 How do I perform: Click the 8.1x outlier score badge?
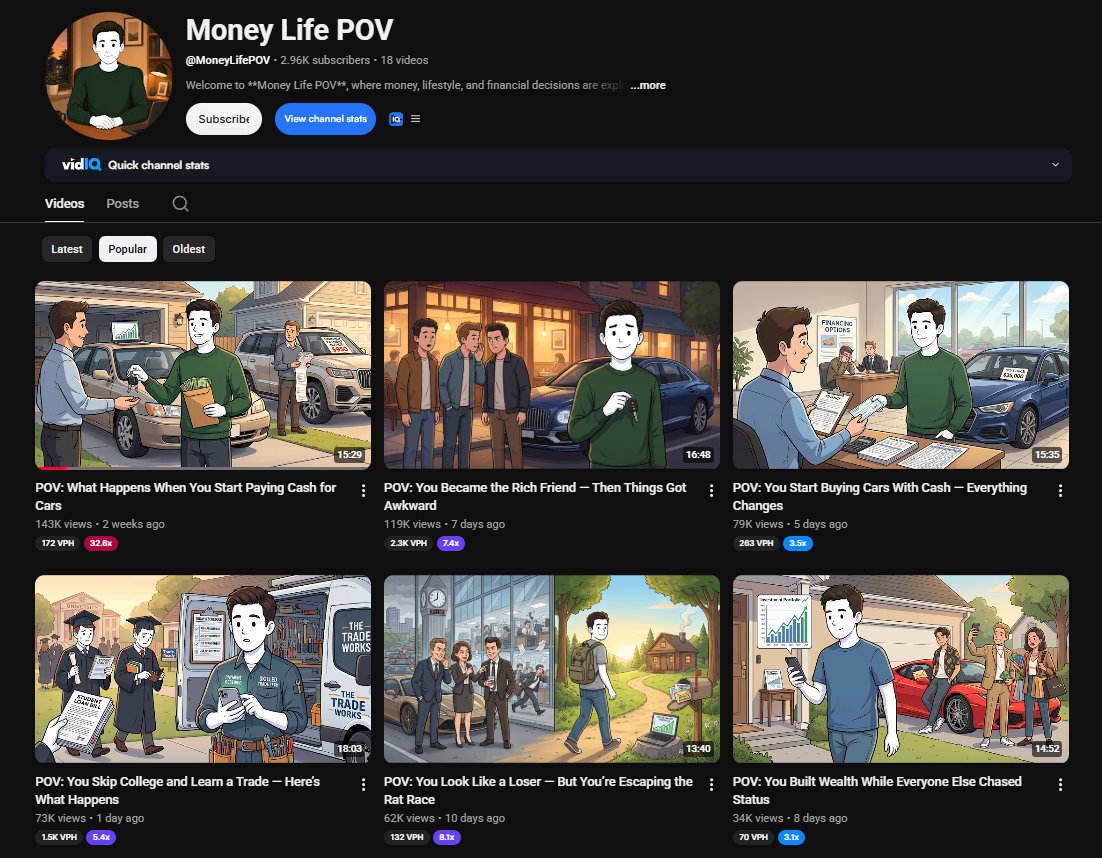point(447,837)
